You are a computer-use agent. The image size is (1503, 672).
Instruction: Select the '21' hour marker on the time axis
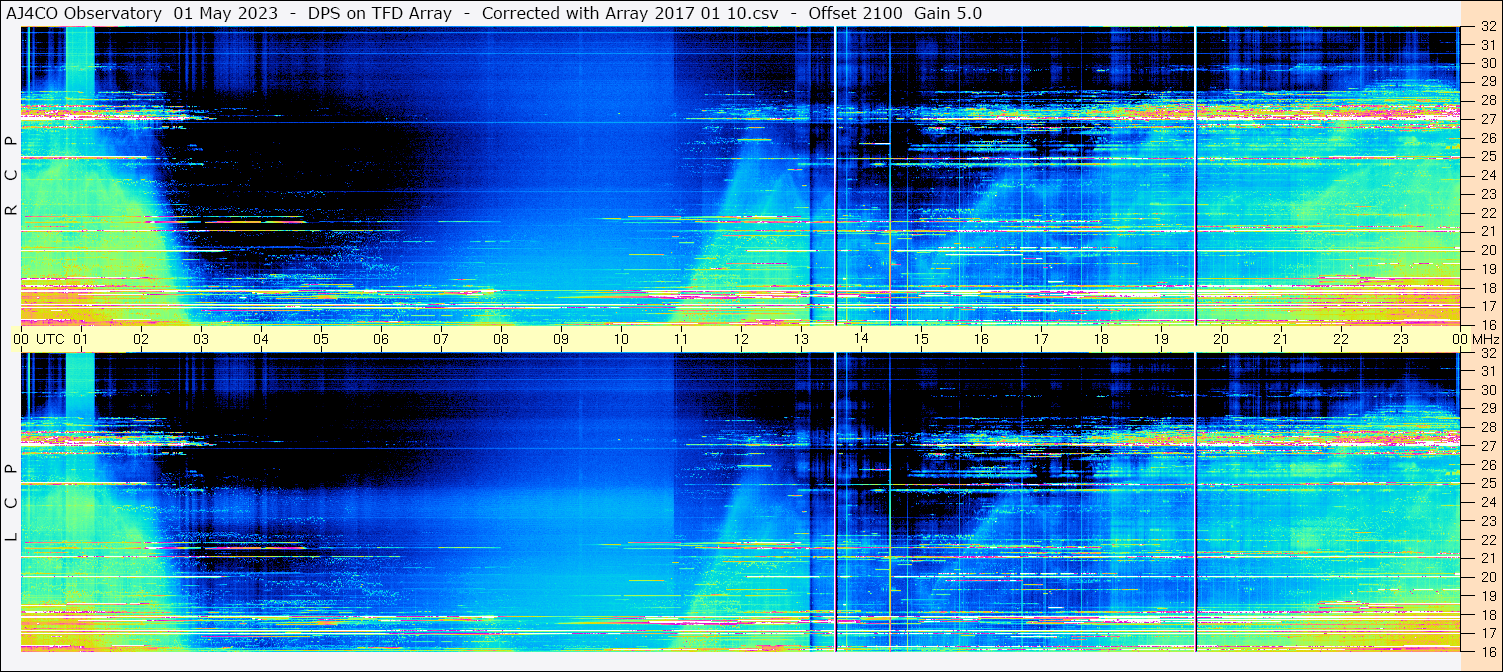pyautogui.click(x=1281, y=339)
